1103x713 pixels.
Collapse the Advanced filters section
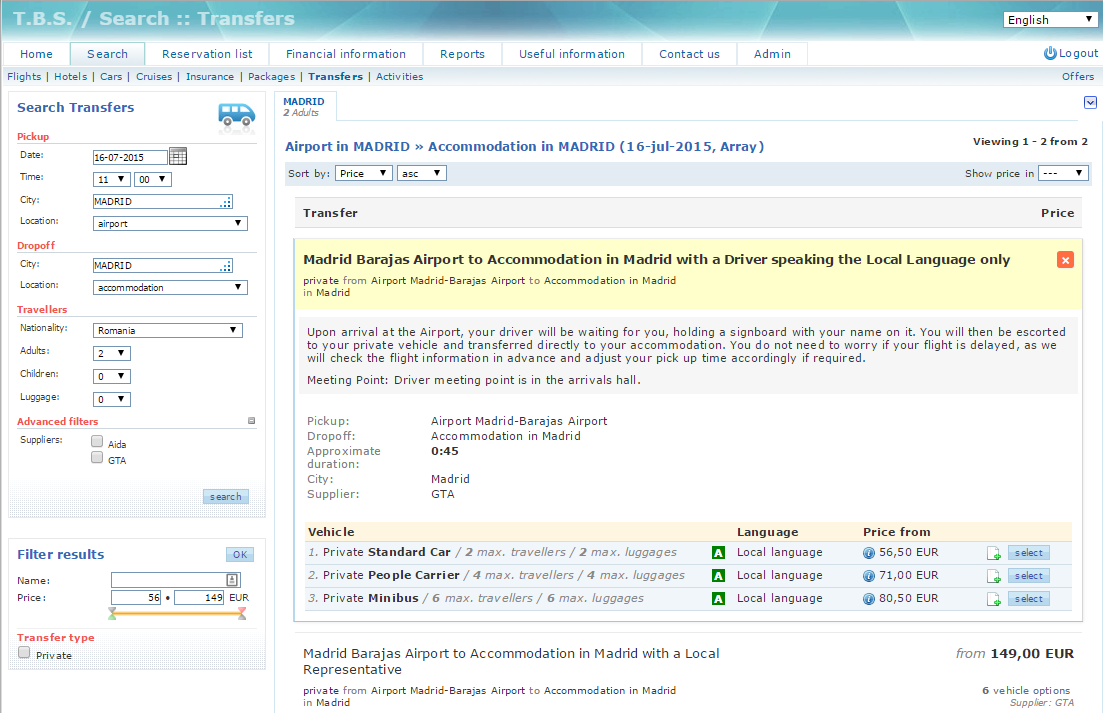(x=252, y=421)
